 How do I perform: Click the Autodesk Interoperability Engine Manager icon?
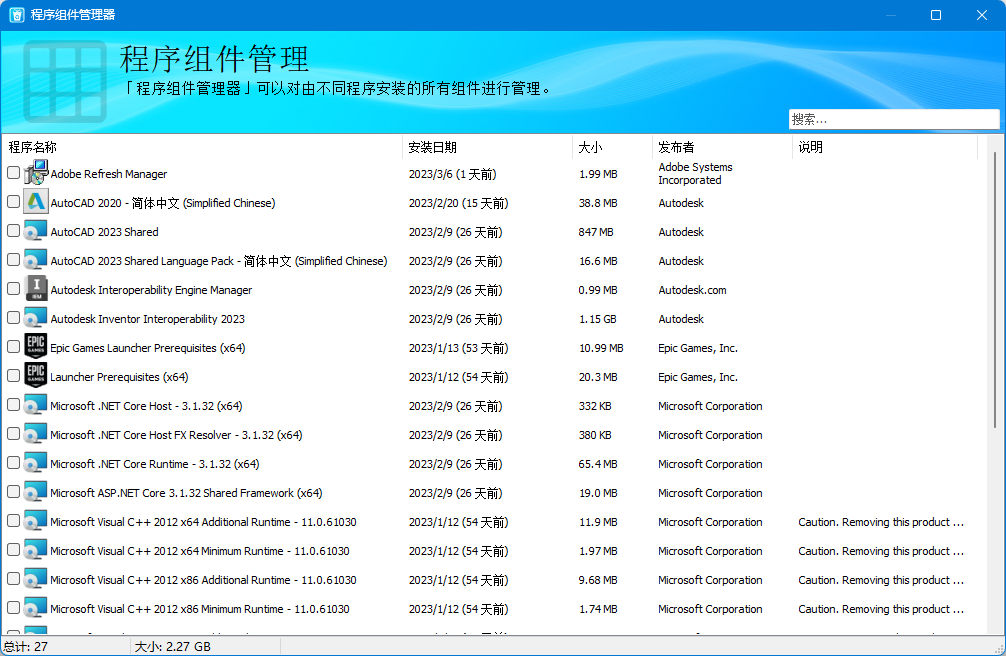(x=36, y=289)
